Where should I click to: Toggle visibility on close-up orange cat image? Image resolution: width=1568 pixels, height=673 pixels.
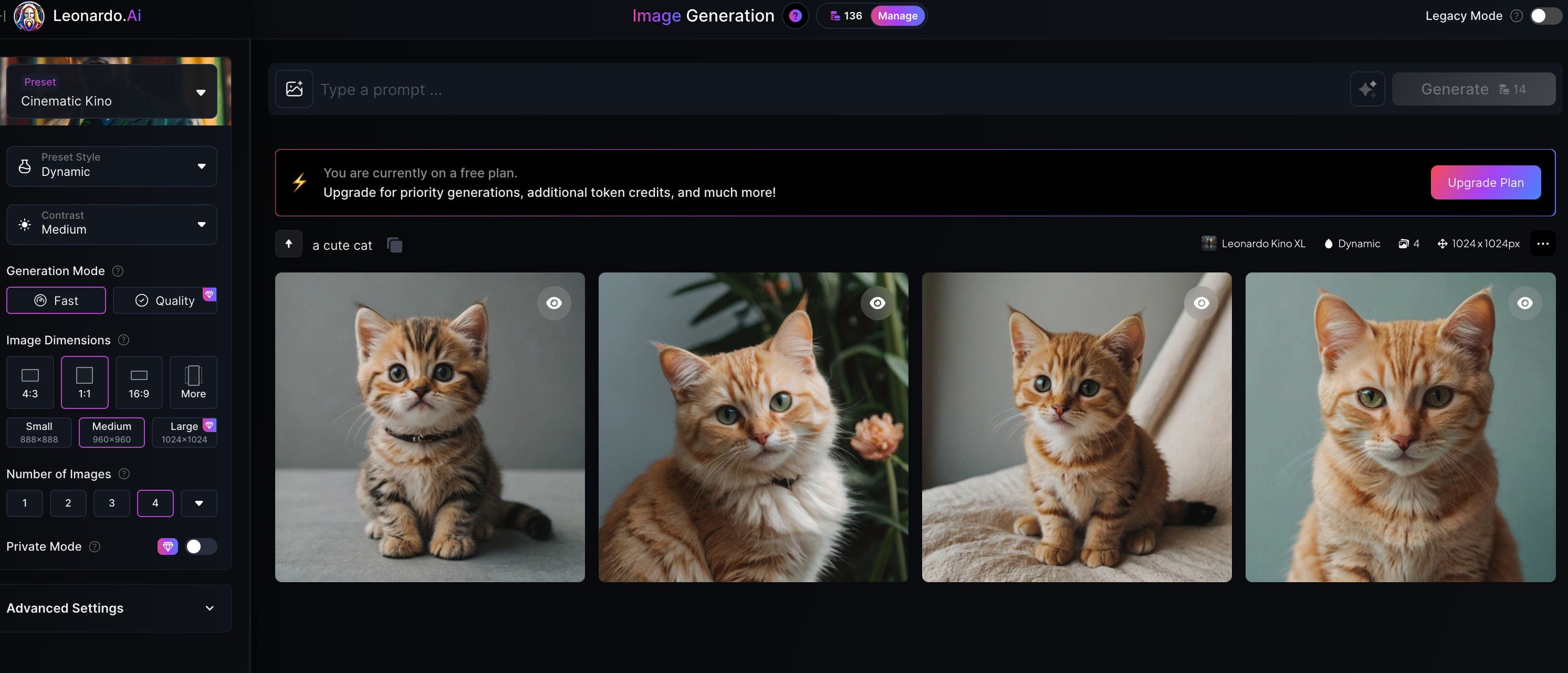tap(1524, 302)
